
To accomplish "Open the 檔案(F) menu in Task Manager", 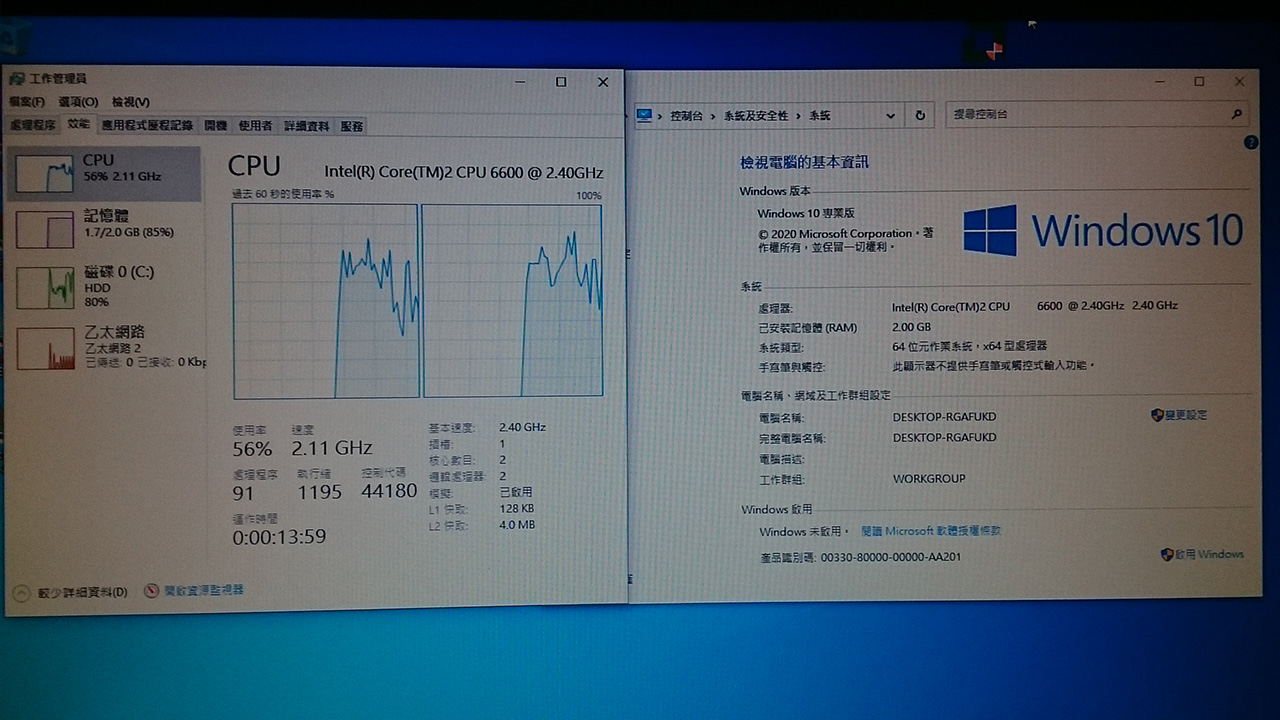I will pyautogui.click(x=27, y=102).
